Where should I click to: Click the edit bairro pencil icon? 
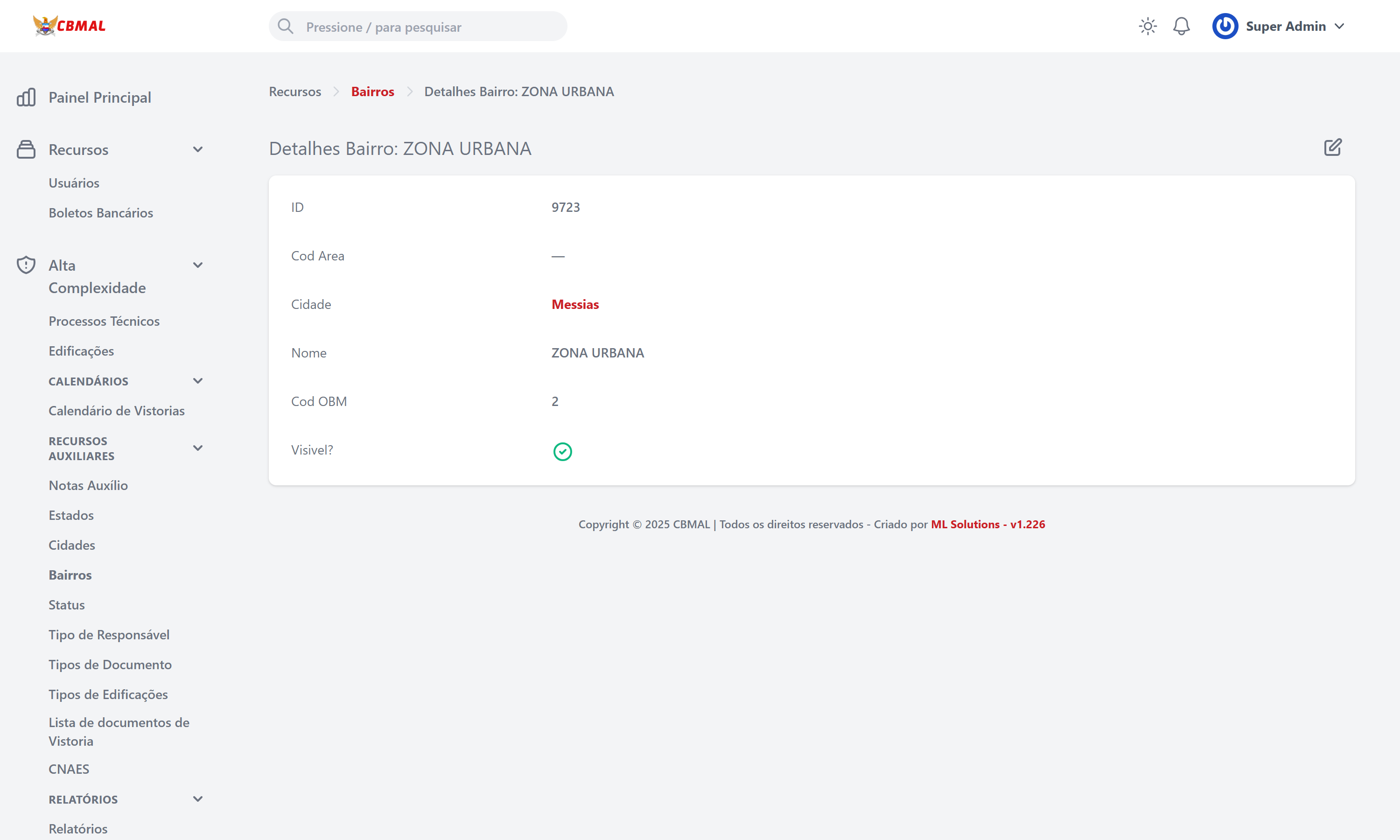coord(1332,148)
